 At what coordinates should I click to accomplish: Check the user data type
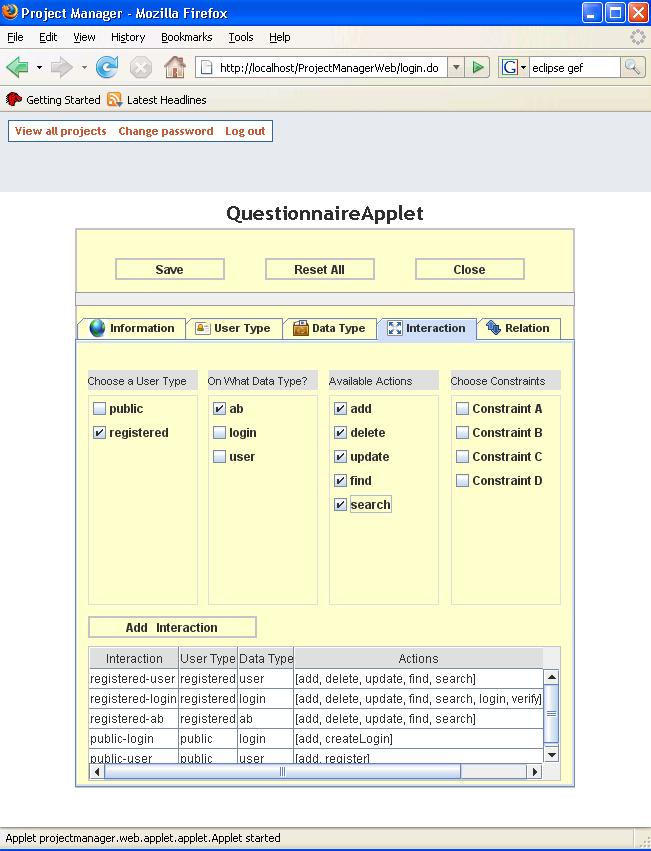219,456
